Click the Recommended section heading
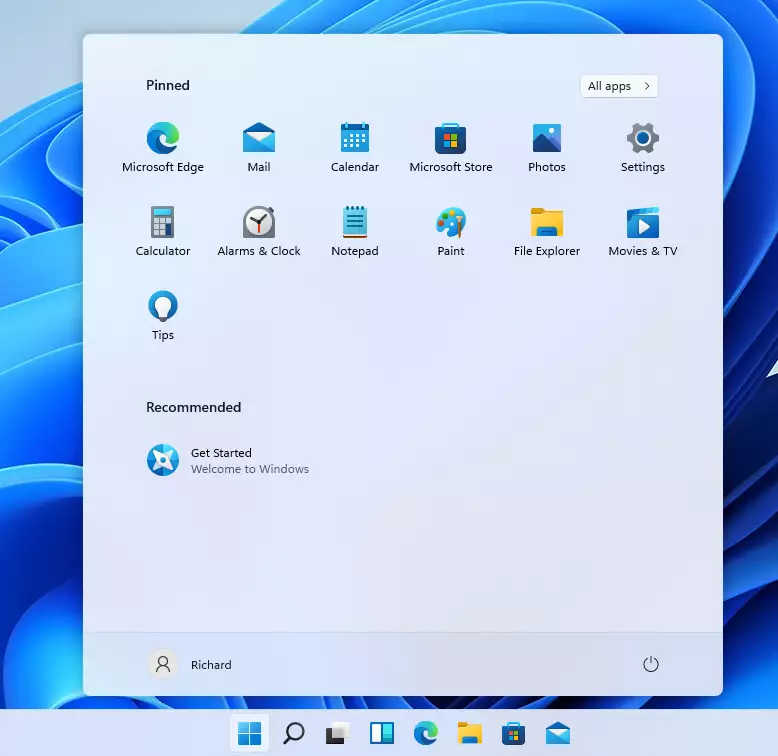 point(194,407)
